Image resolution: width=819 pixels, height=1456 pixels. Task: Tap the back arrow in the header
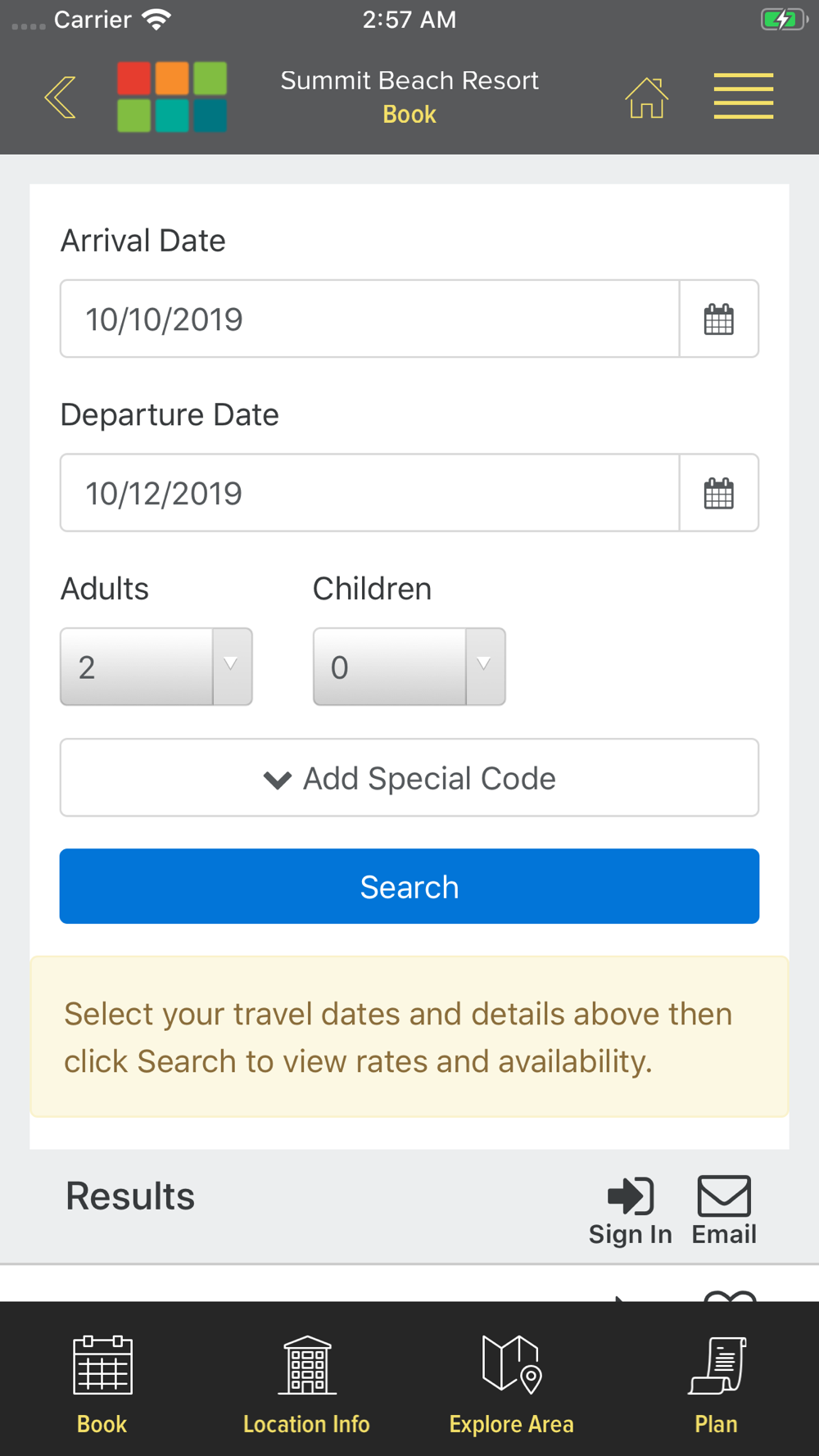[x=60, y=97]
